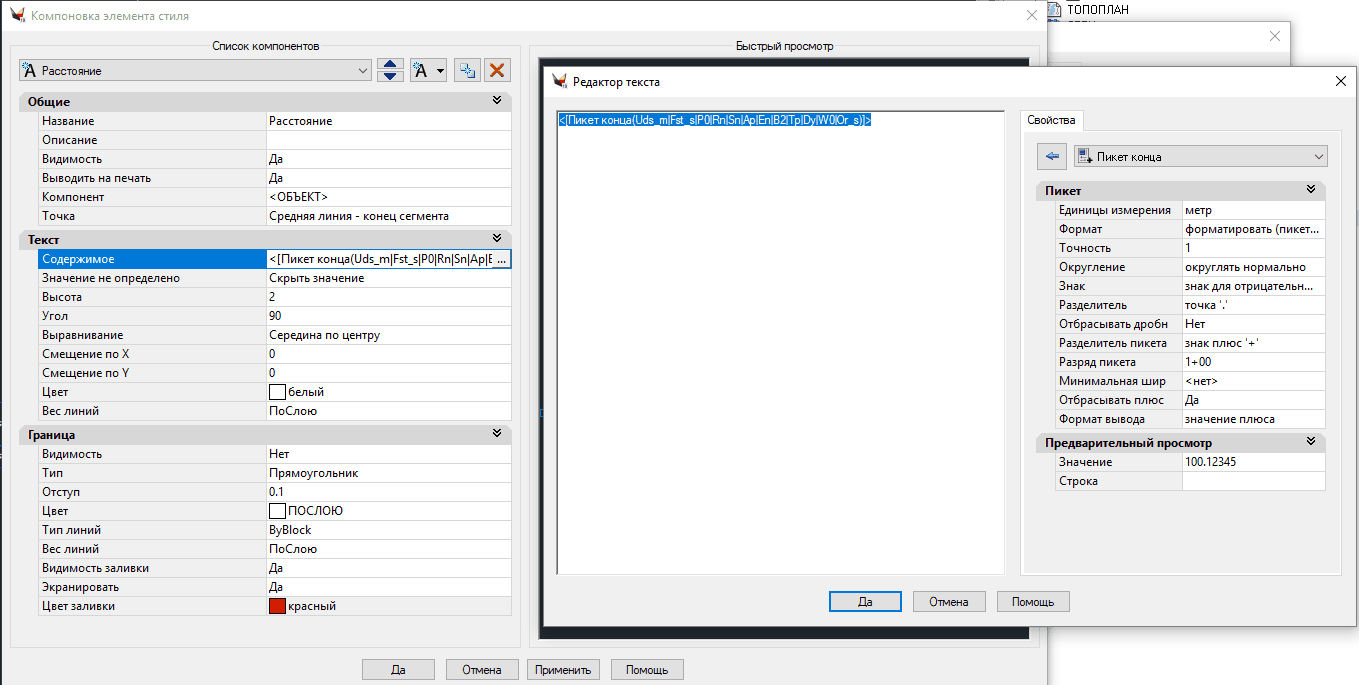Viewport: 1359px width, 685px height.
Task: Click the white text color swatch
Action: coord(277,392)
